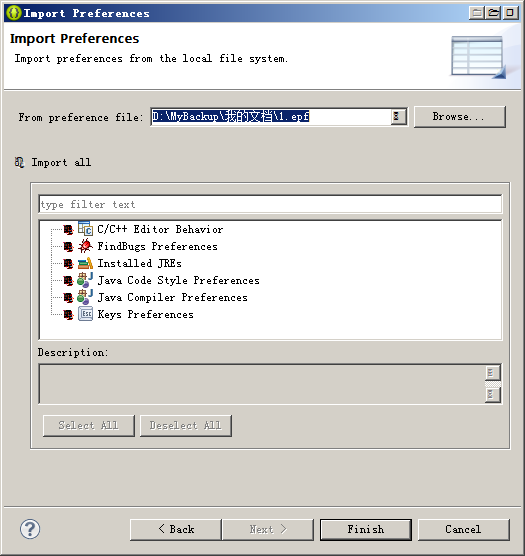Click the Installed JREs books icon
Viewport: 525px width, 556px height.
tap(85, 263)
